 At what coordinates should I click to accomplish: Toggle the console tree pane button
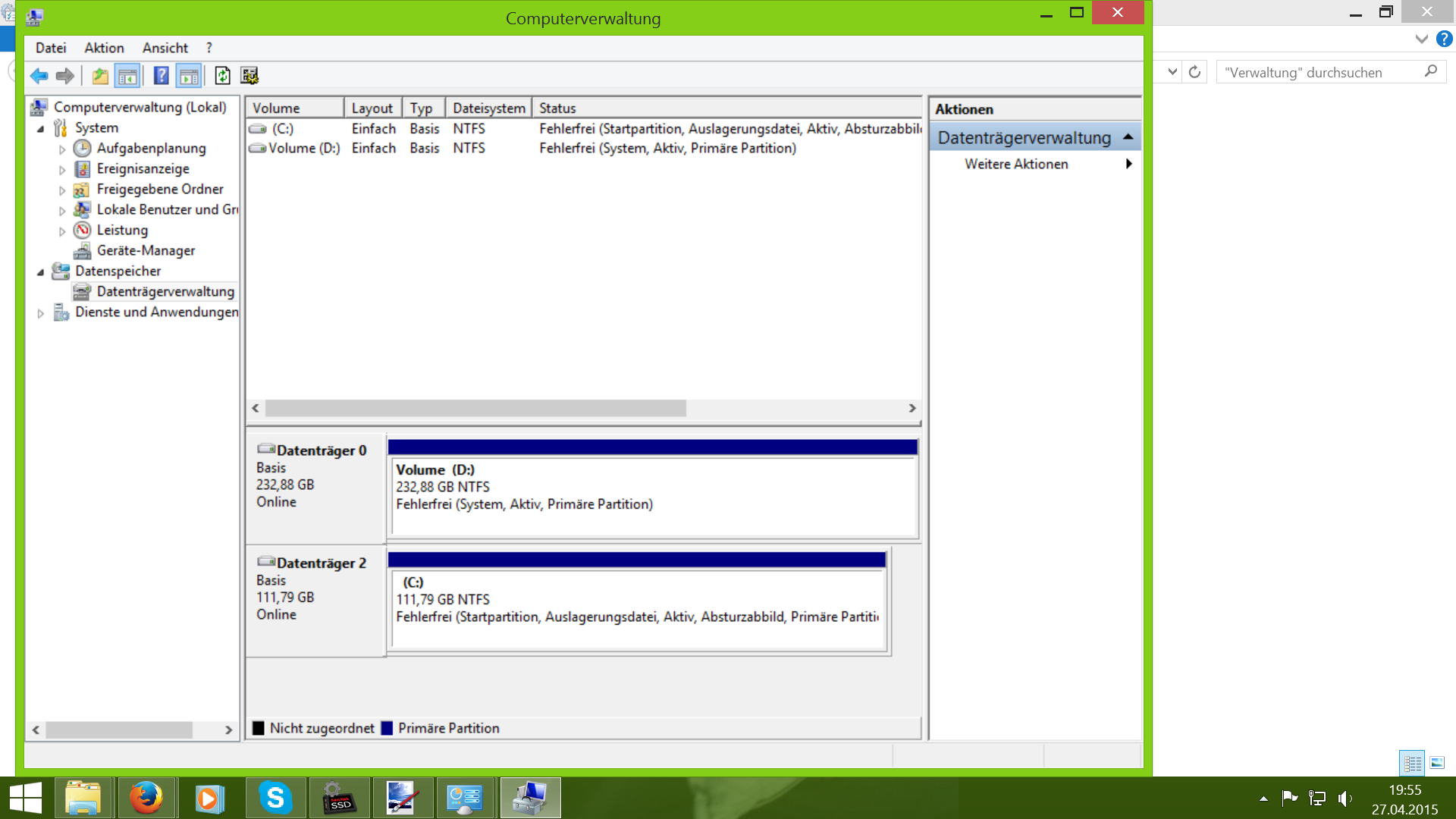(x=127, y=76)
